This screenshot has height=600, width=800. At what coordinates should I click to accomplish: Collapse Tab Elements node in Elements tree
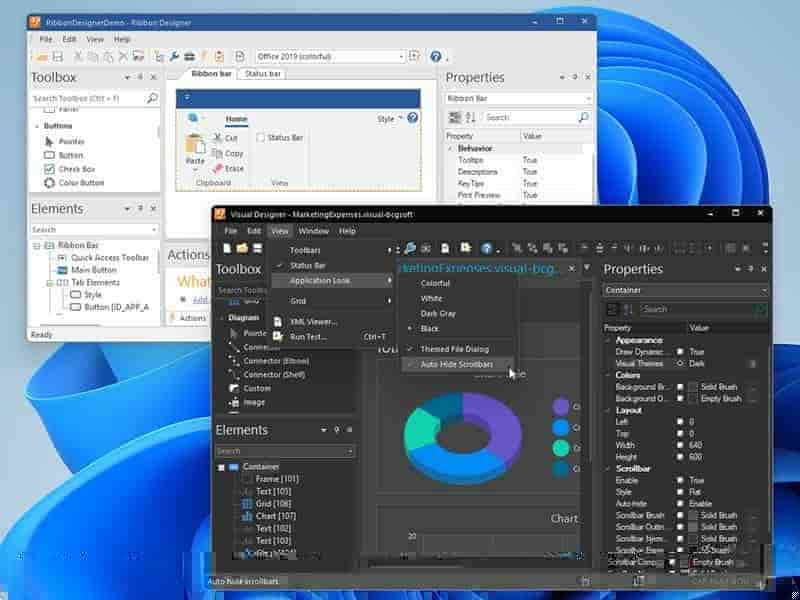point(49,283)
